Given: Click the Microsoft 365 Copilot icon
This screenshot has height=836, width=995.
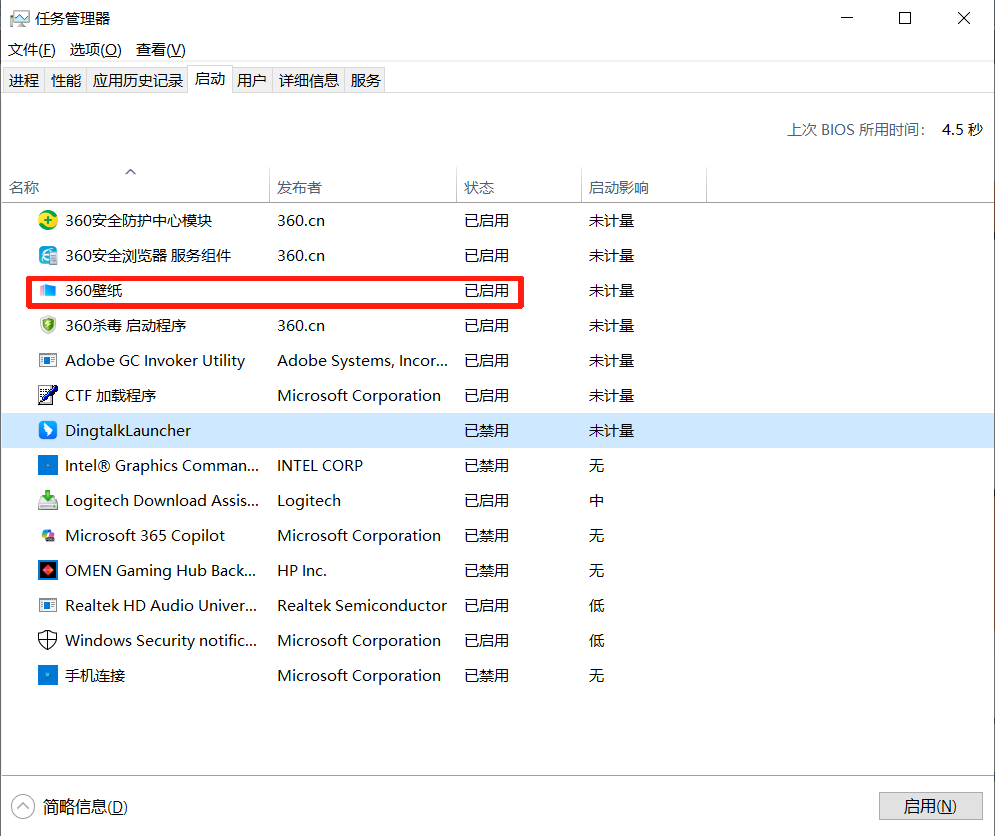Looking at the screenshot, I should pos(48,536).
